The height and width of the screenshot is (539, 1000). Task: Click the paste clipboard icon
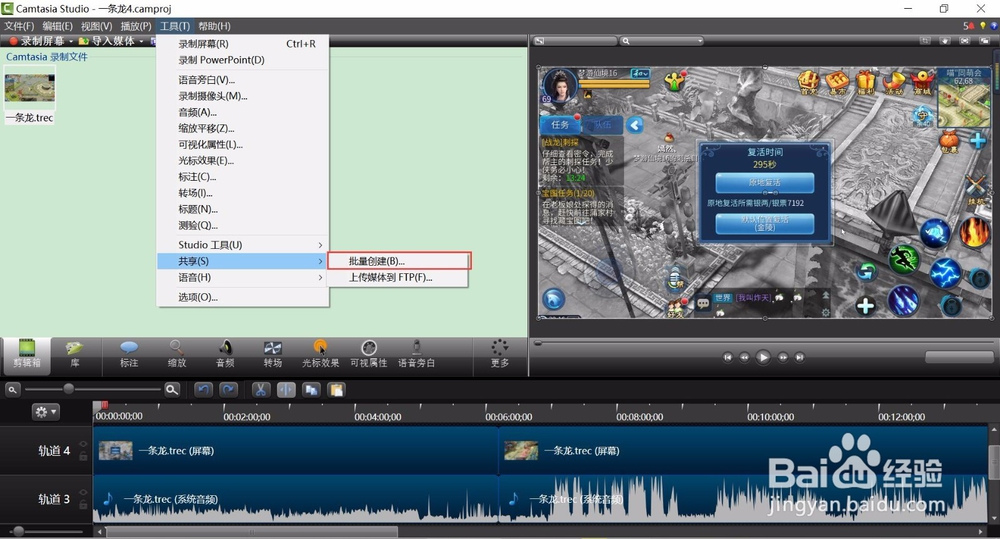pos(337,390)
